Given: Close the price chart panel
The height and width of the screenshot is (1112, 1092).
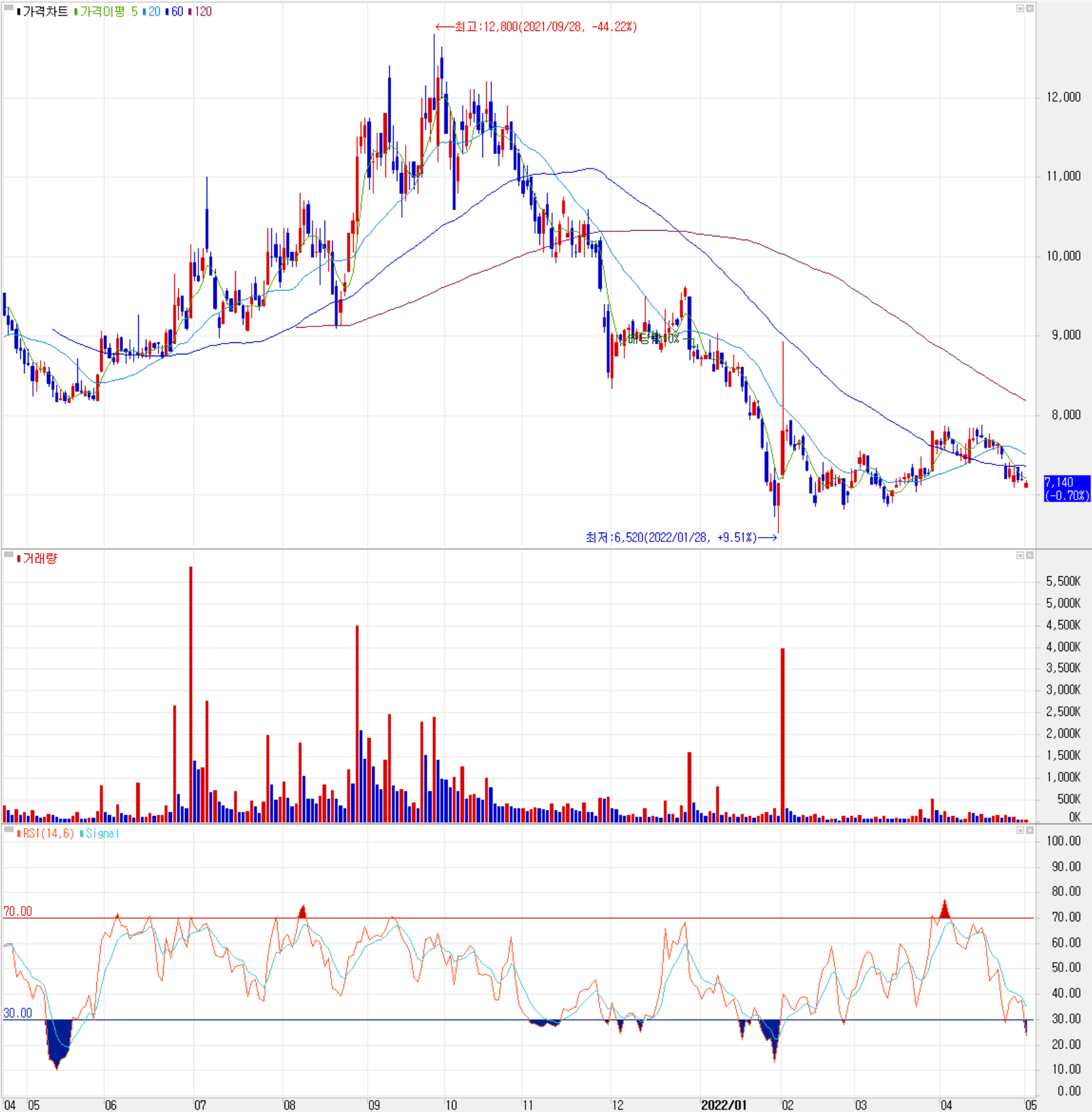Looking at the screenshot, I should pyautogui.click(x=1030, y=8).
